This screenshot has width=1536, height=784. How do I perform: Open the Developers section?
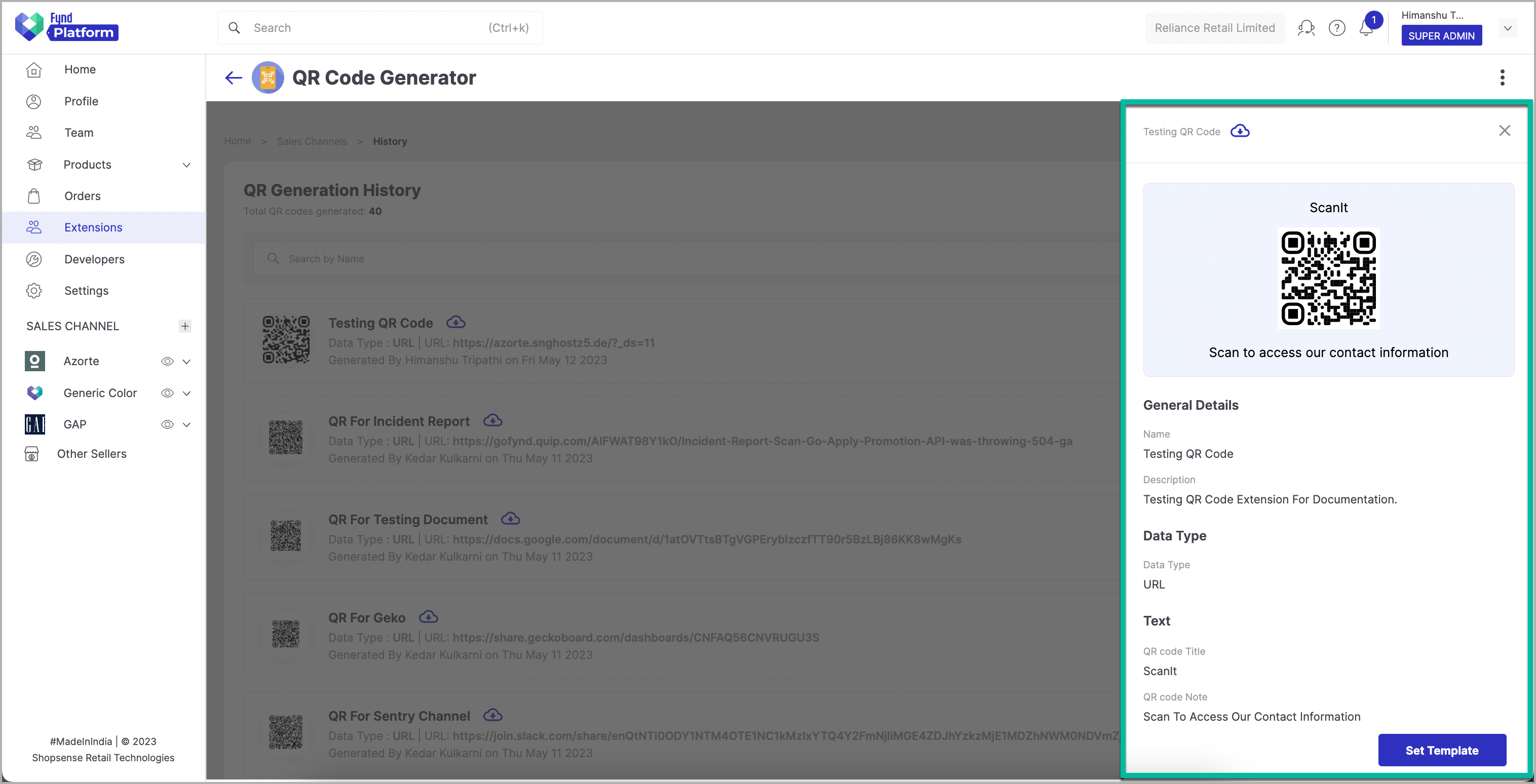[94, 259]
